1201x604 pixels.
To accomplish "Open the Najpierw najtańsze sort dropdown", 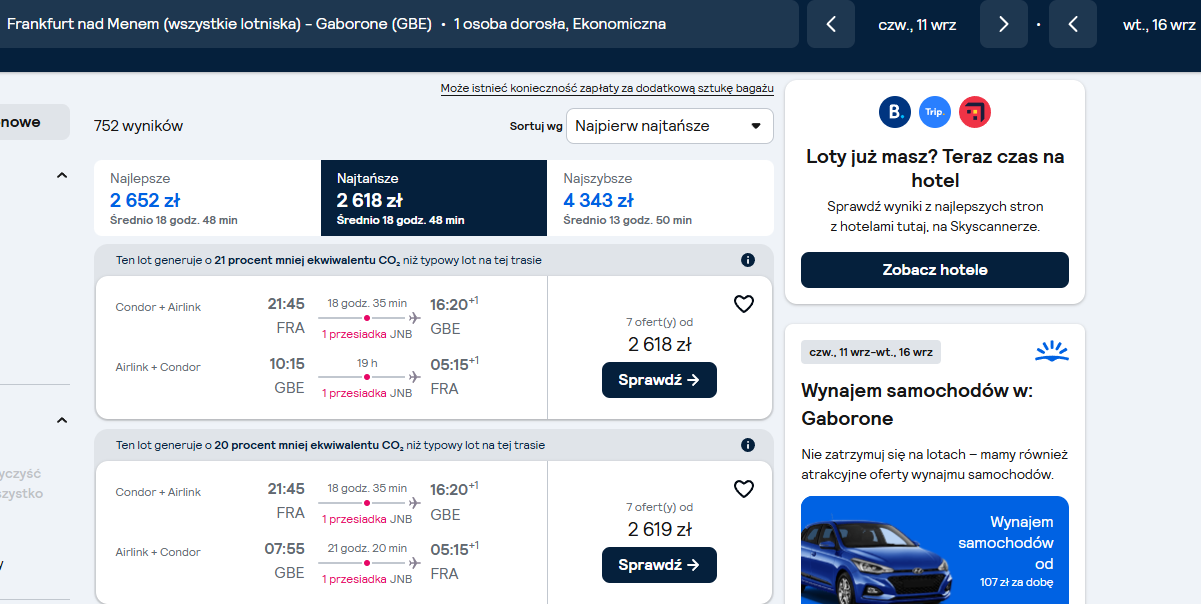I will [670, 126].
